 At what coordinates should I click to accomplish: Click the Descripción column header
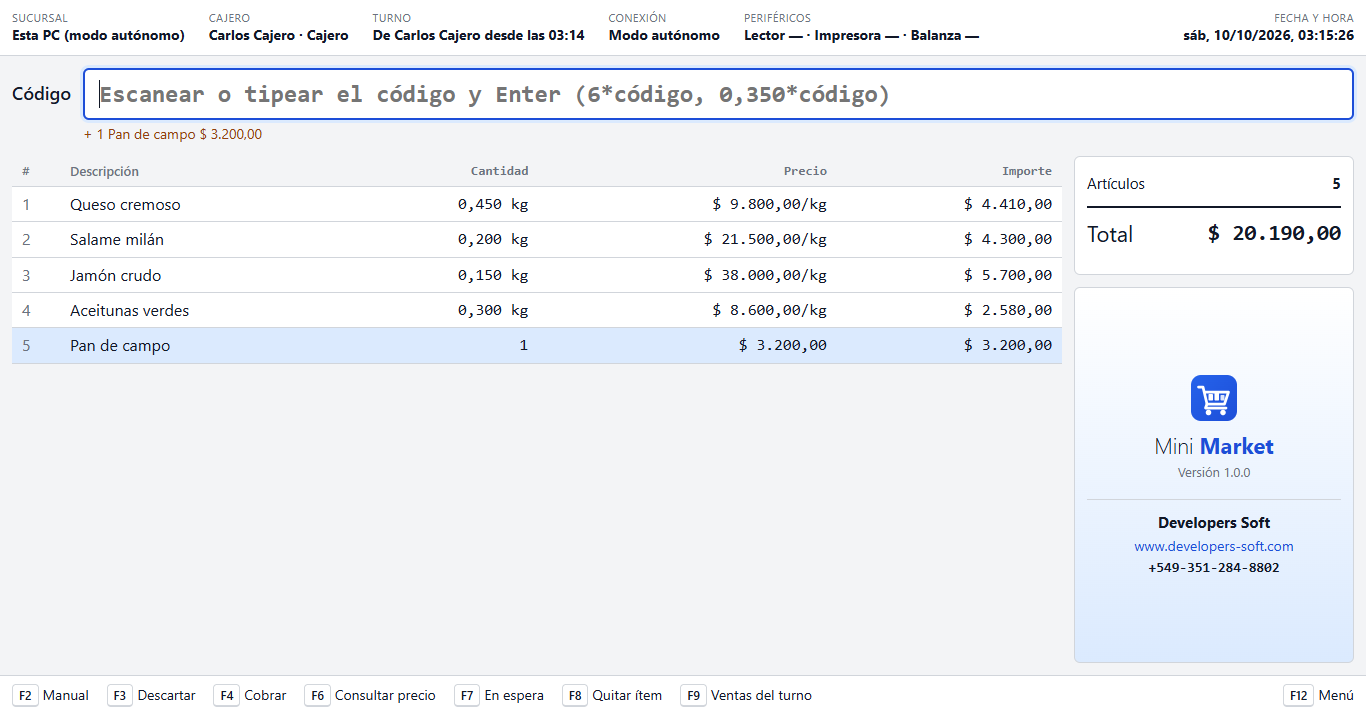click(x=104, y=171)
